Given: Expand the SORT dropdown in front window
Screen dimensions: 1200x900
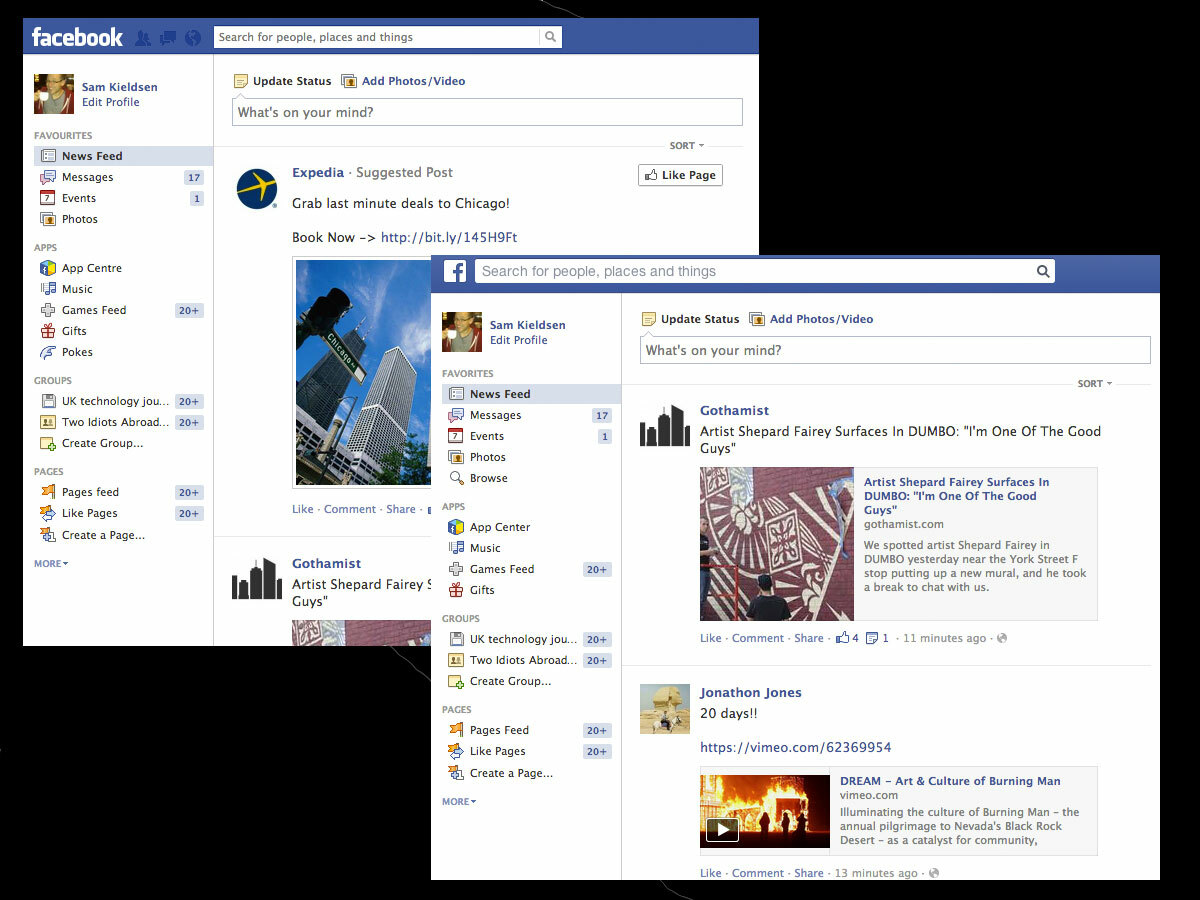Looking at the screenshot, I should 1095,384.
